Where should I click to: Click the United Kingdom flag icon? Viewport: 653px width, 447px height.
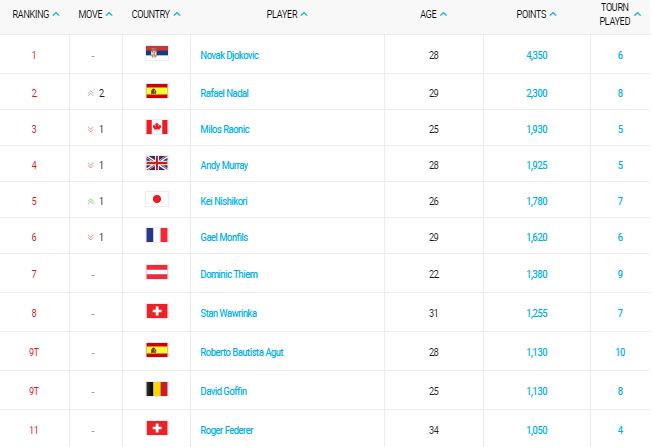coord(157,163)
